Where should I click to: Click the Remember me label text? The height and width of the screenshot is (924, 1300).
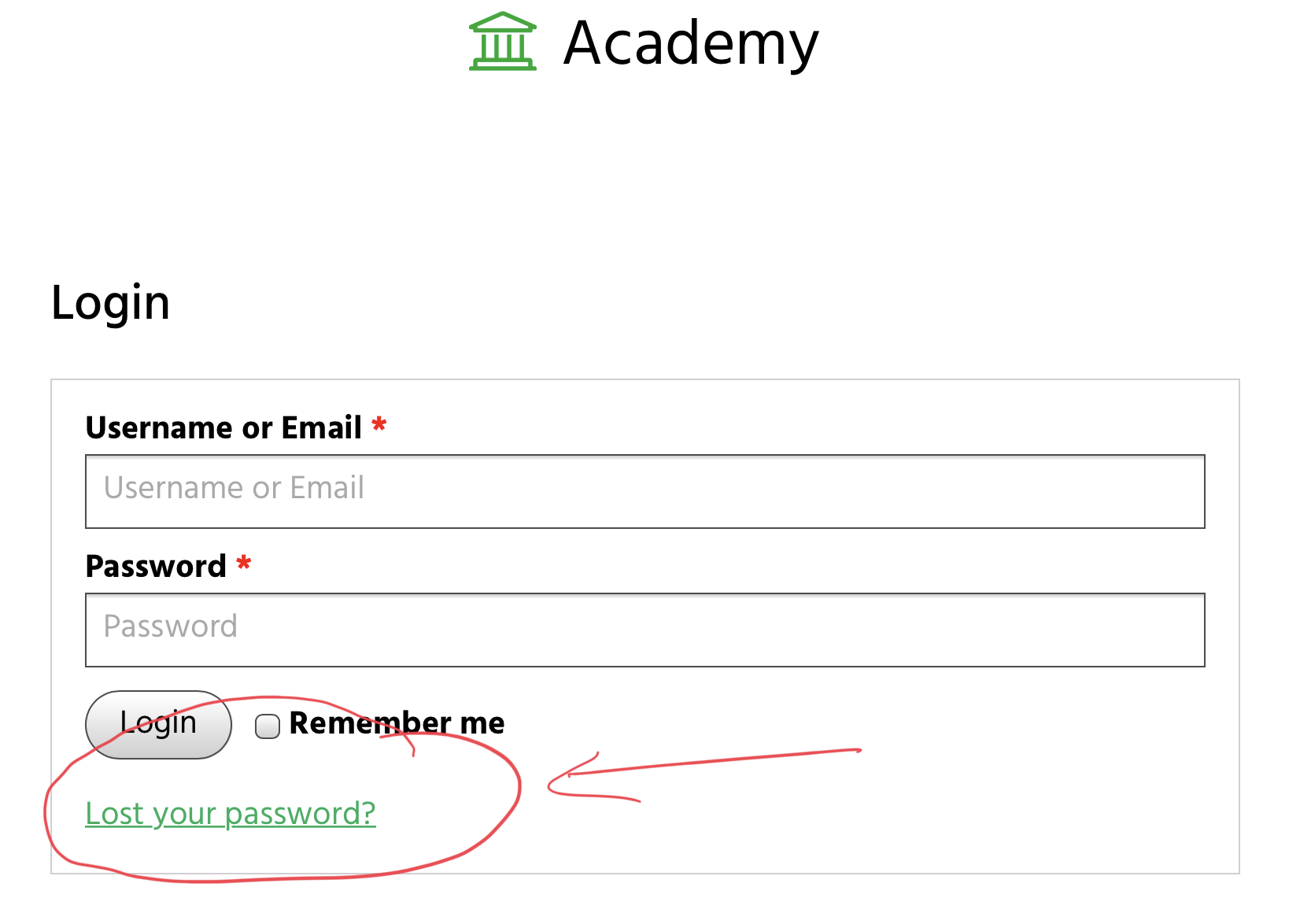pos(397,723)
